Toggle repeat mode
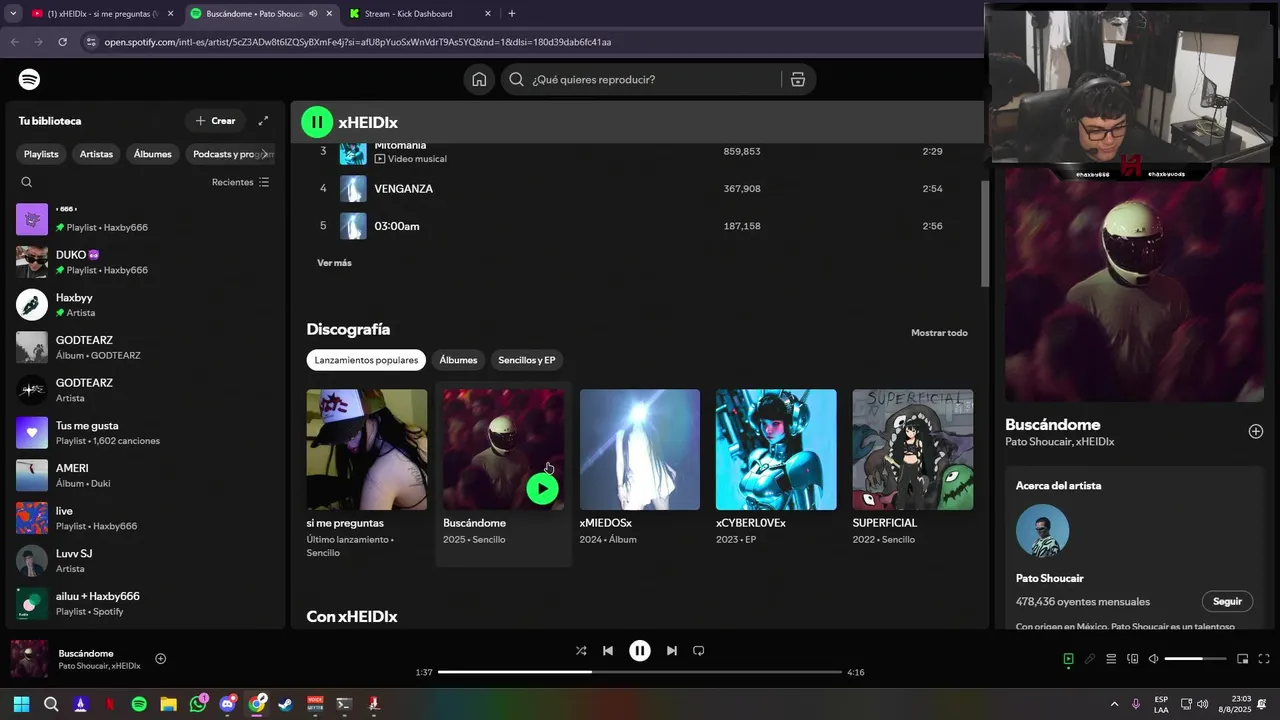1280x720 pixels. point(699,650)
